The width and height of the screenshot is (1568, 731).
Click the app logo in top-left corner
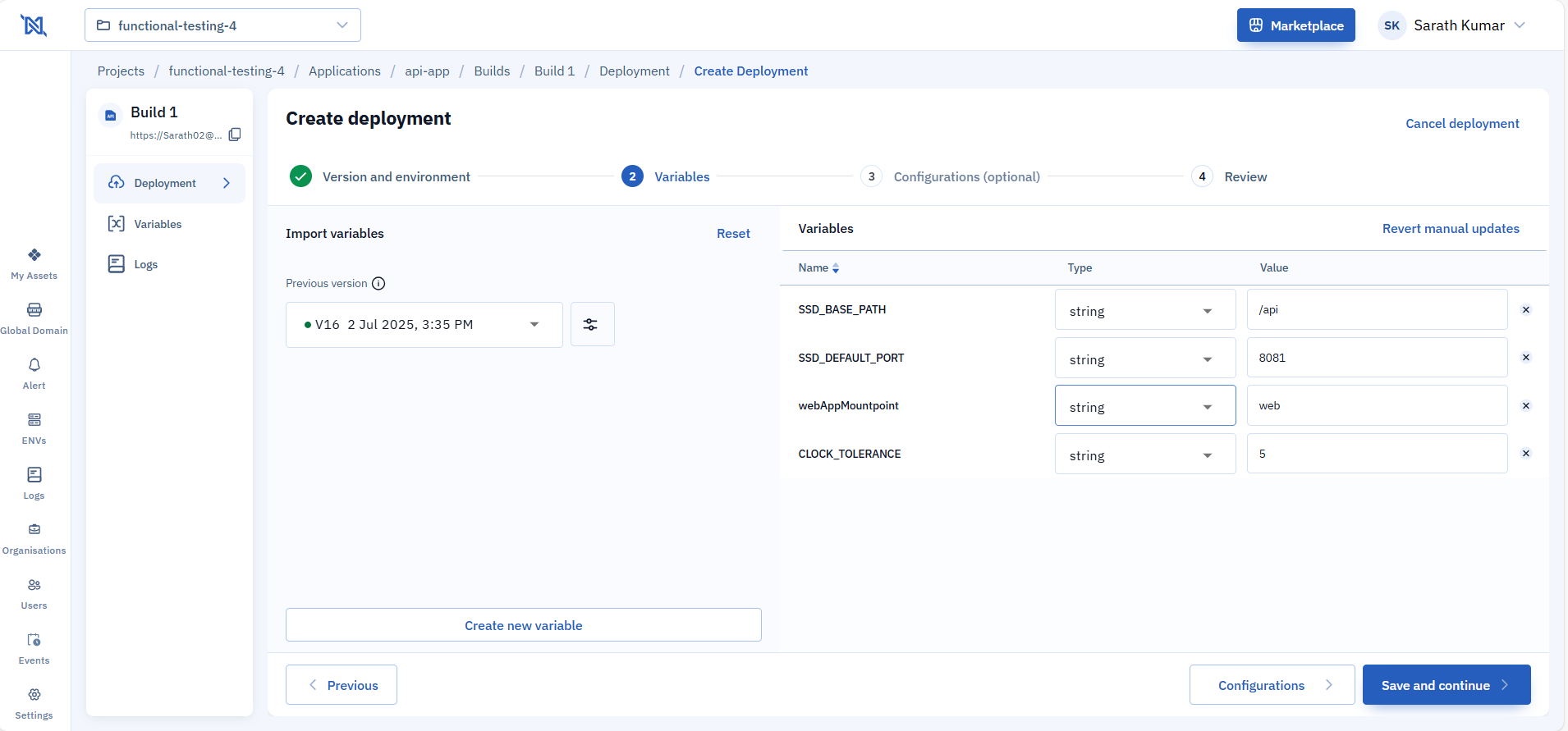pos(34,25)
